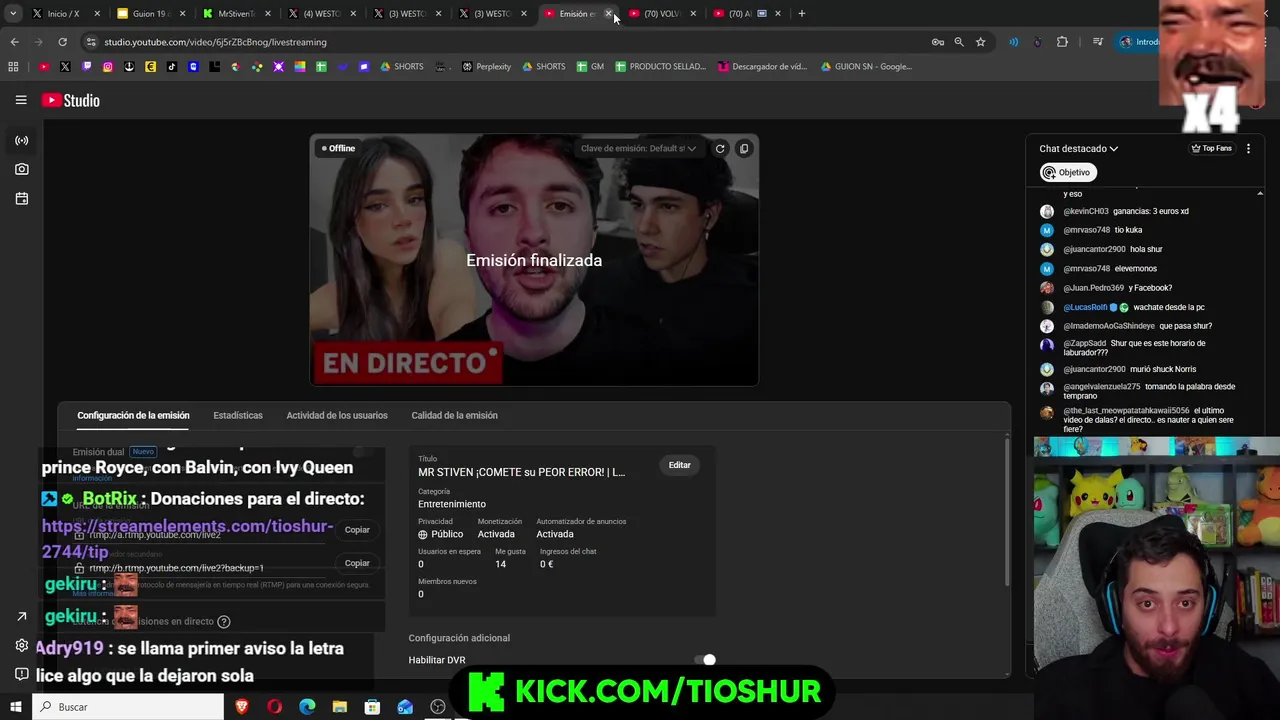Open a new browser tab with plus
Image resolution: width=1280 pixels, height=720 pixels.
point(801,14)
